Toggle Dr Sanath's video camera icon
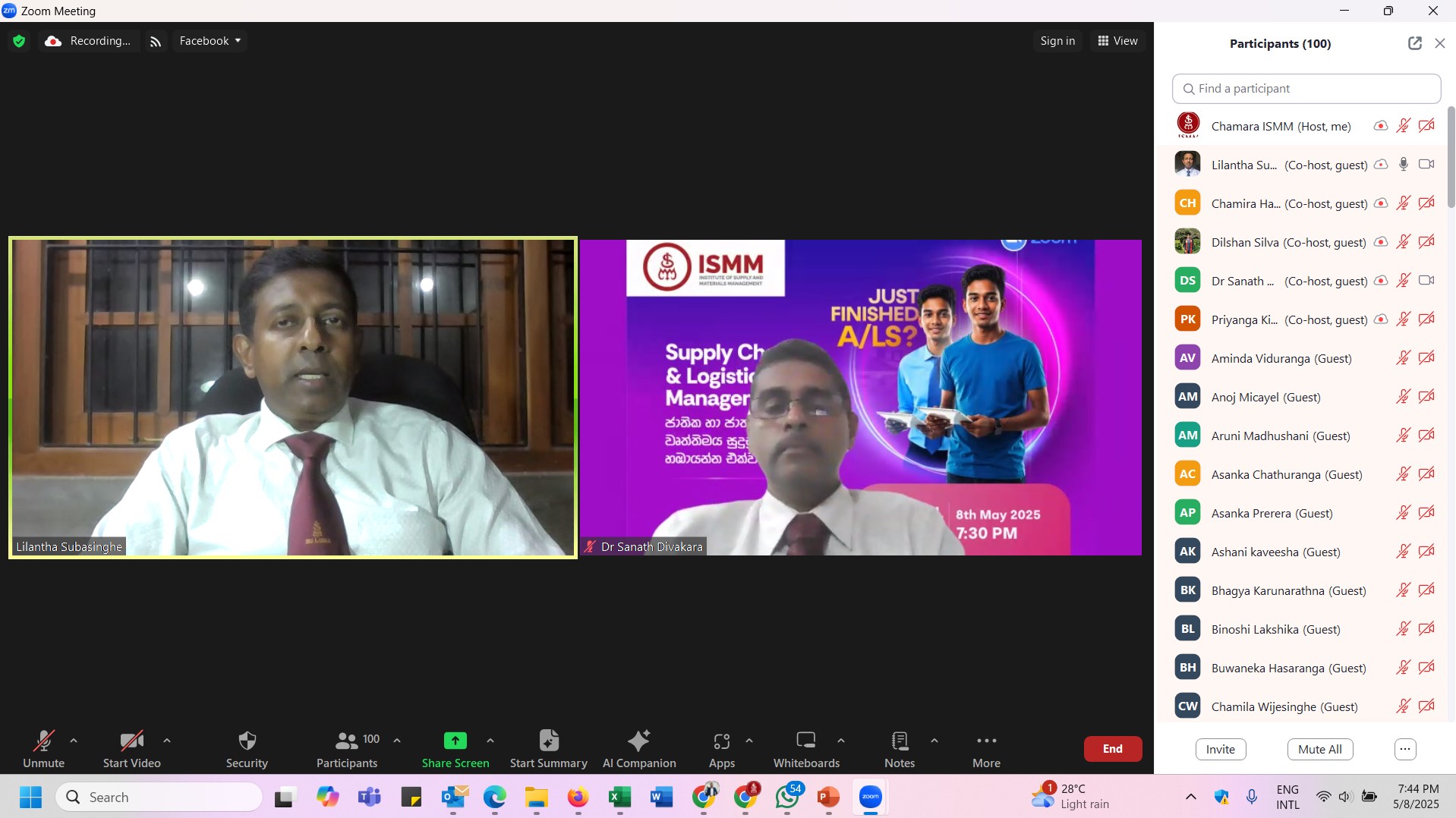This screenshot has width=1456, height=818. point(1427,281)
